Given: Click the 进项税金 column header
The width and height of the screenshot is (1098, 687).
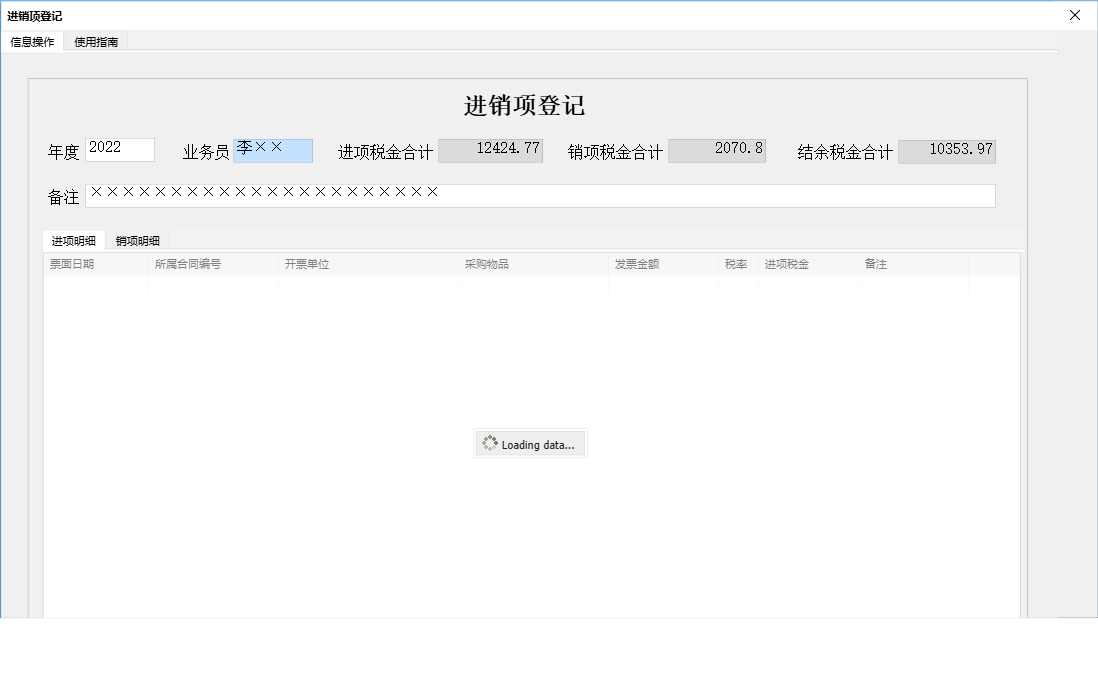Looking at the screenshot, I should (x=784, y=263).
